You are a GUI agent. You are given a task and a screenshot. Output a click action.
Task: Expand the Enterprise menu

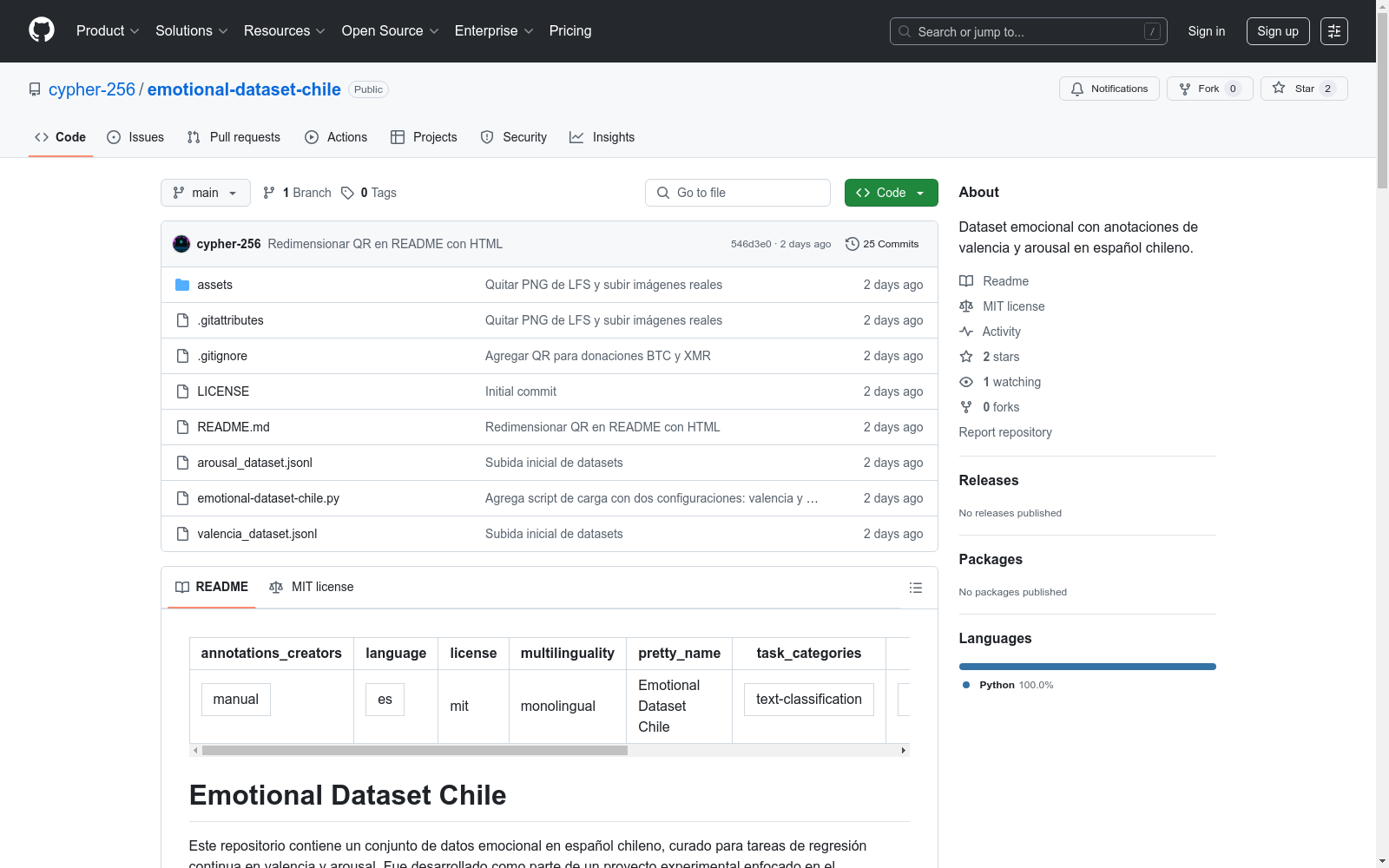[494, 30]
